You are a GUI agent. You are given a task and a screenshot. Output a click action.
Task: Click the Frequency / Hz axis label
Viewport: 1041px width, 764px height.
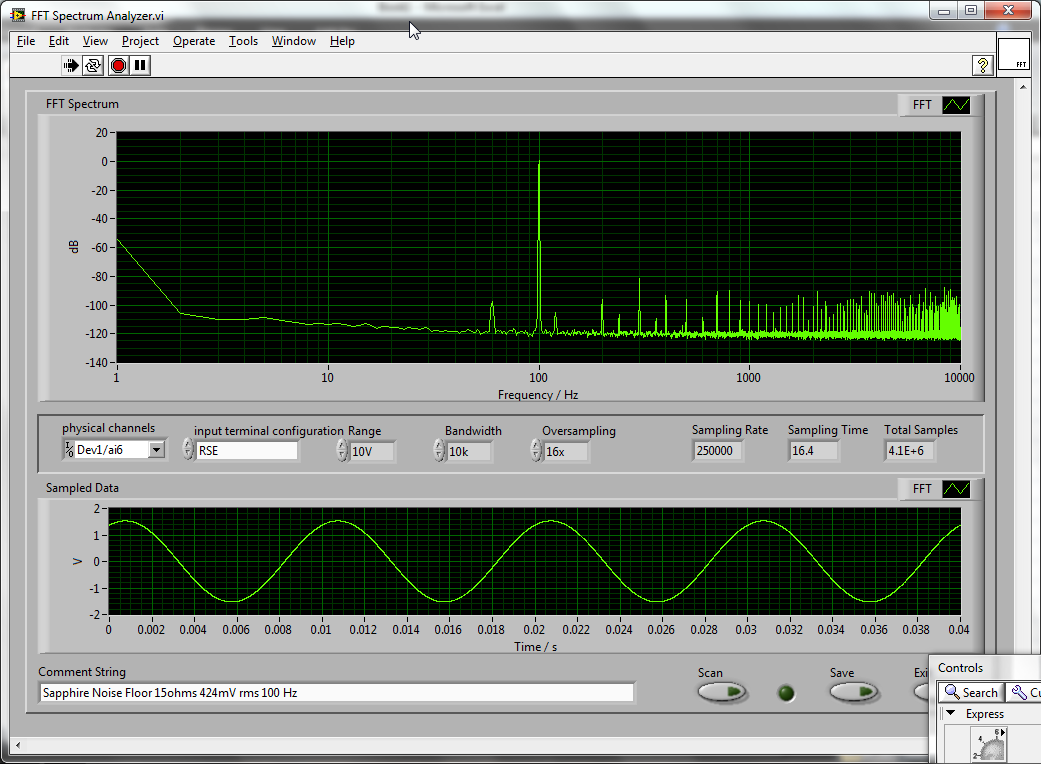pos(538,395)
